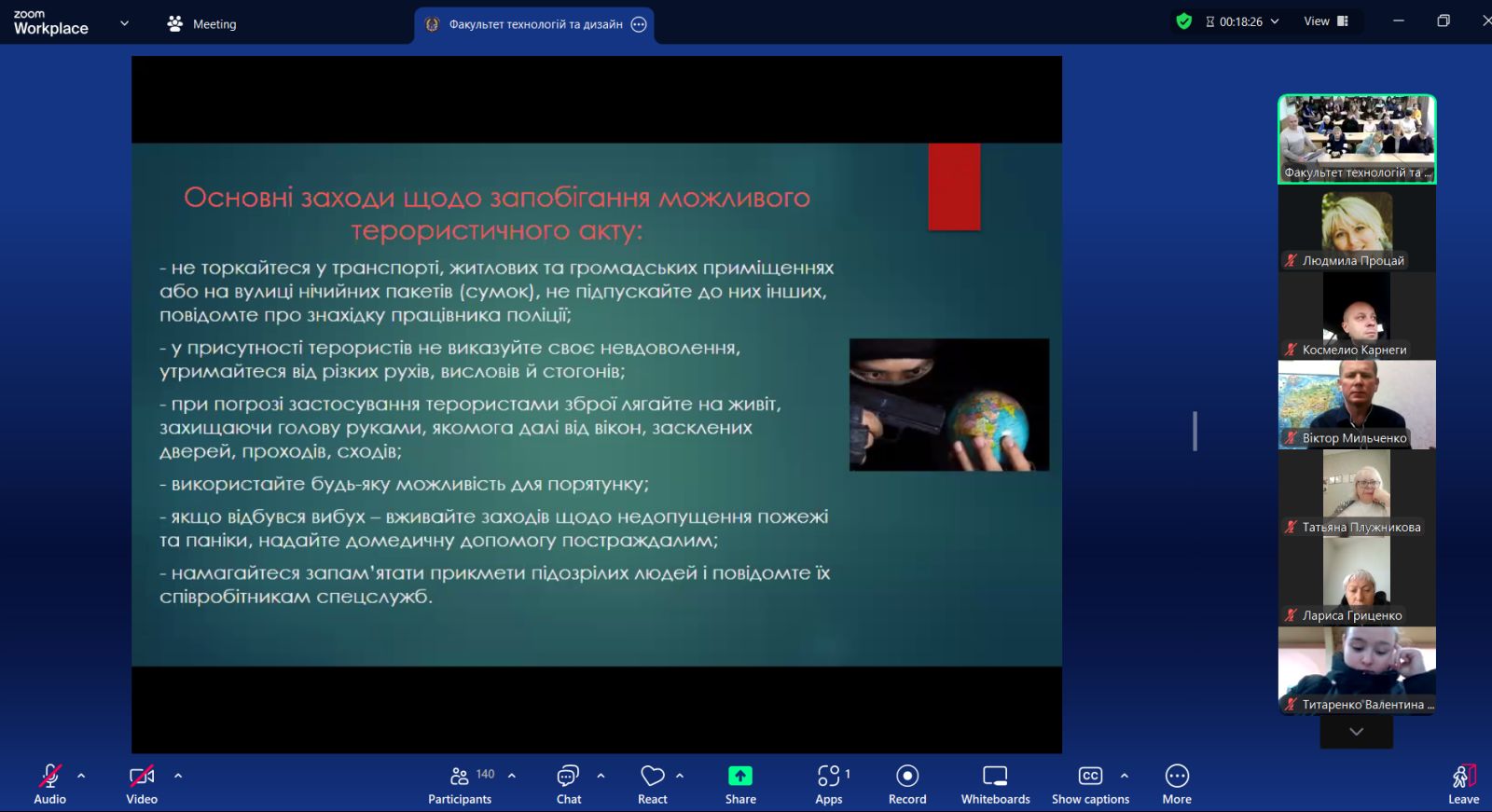Open the View layout options

[1326, 21]
